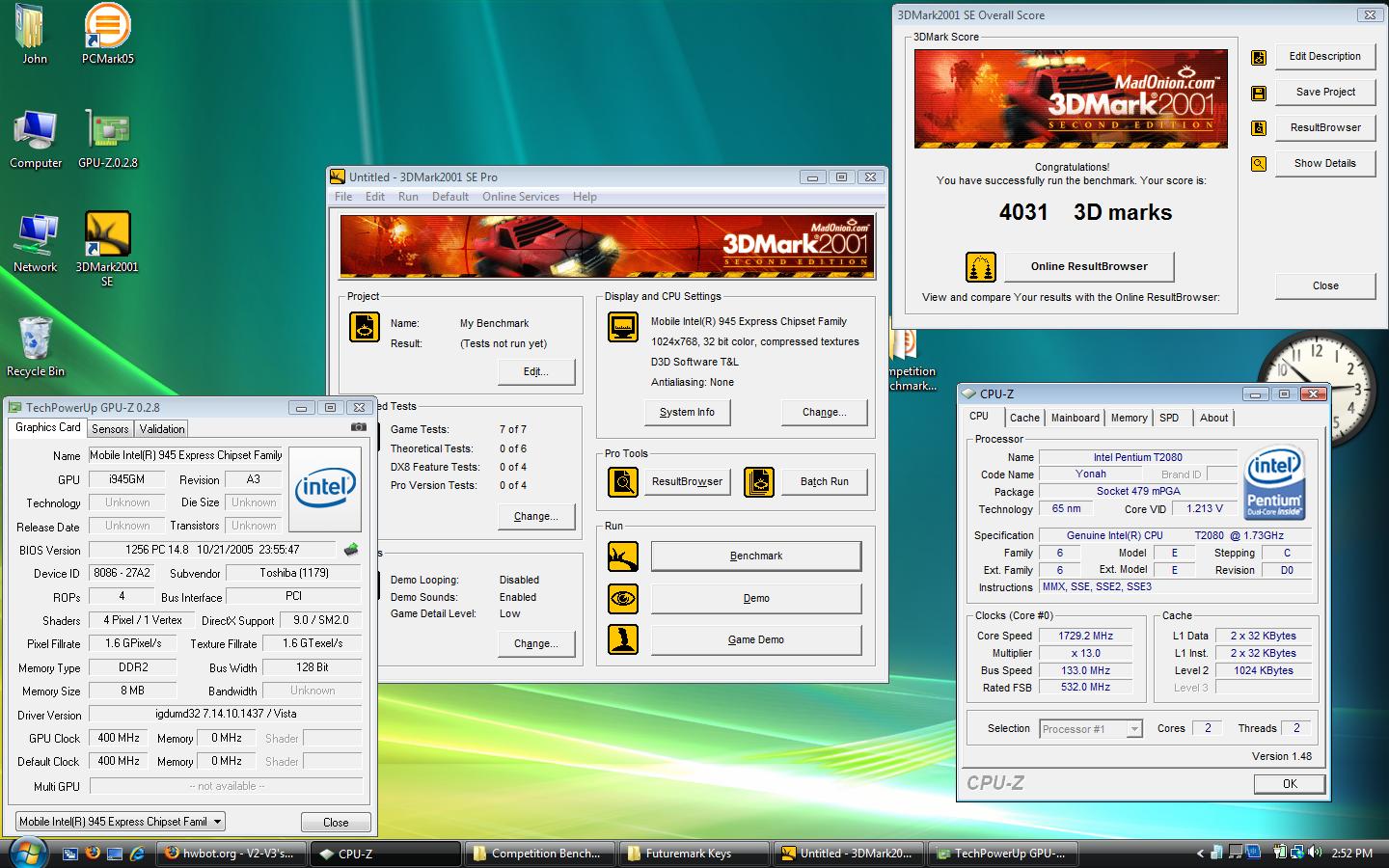The image size is (1389, 868).
Task: Open File menu in 3DMark2001
Action: (343, 197)
